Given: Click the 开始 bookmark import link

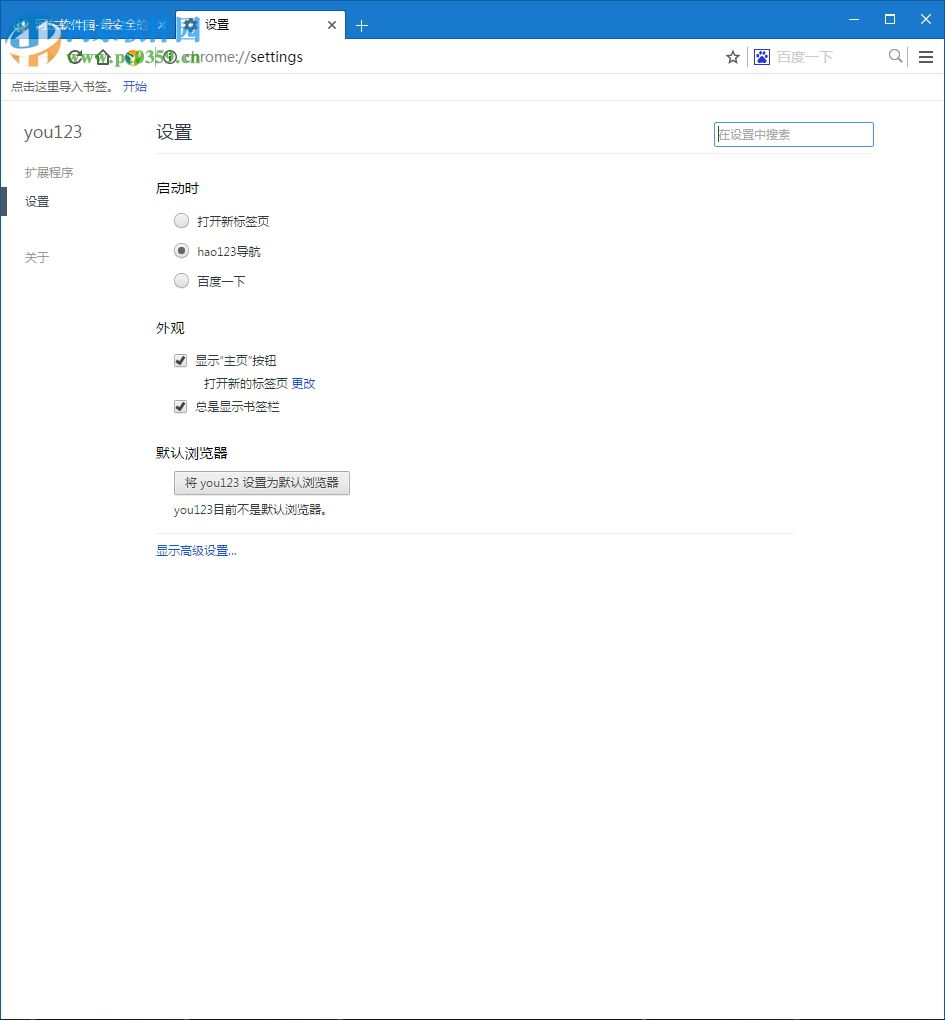Looking at the screenshot, I should [x=135, y=87].
